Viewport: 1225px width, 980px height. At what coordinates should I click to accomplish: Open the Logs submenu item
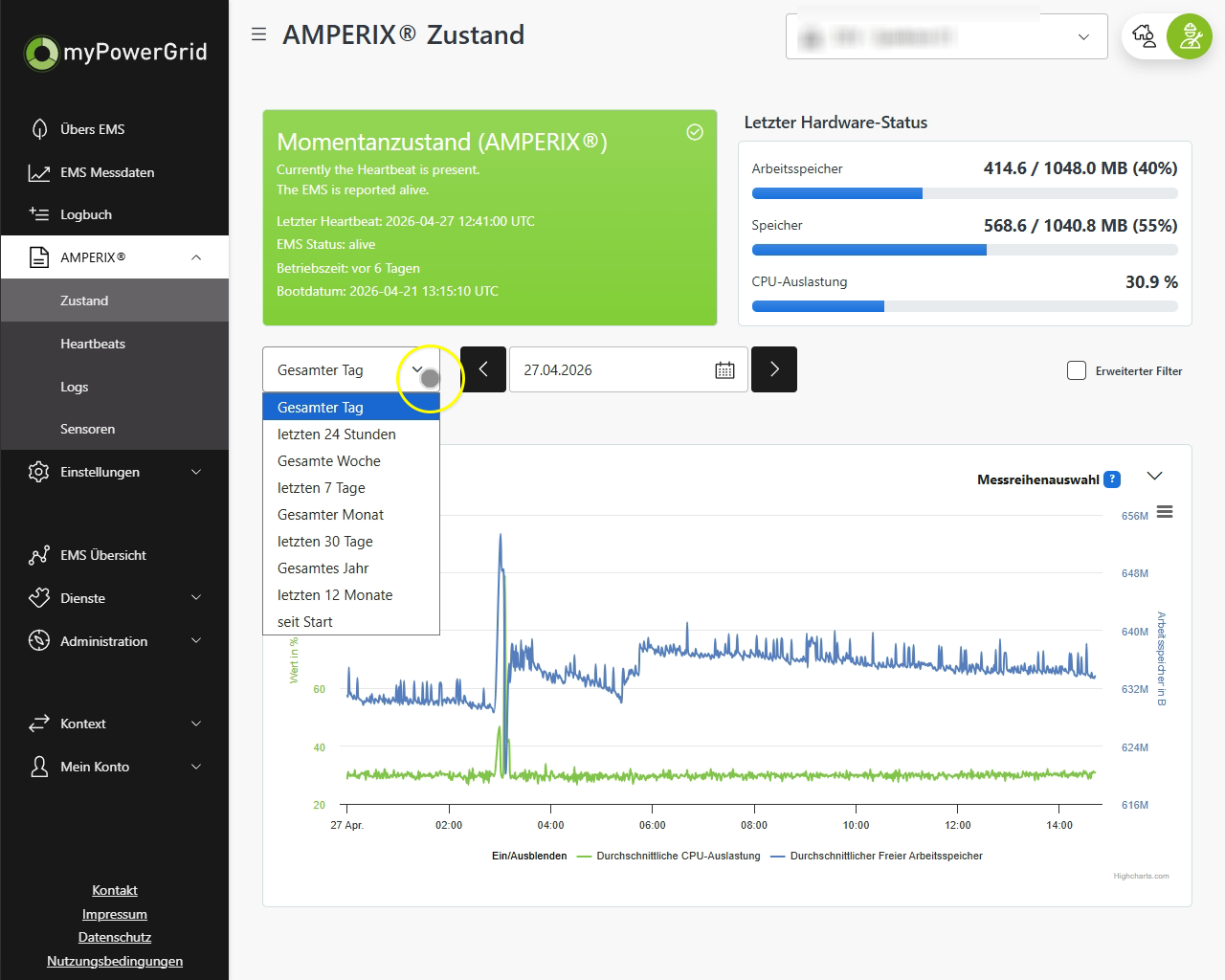(x=115, y=387)
